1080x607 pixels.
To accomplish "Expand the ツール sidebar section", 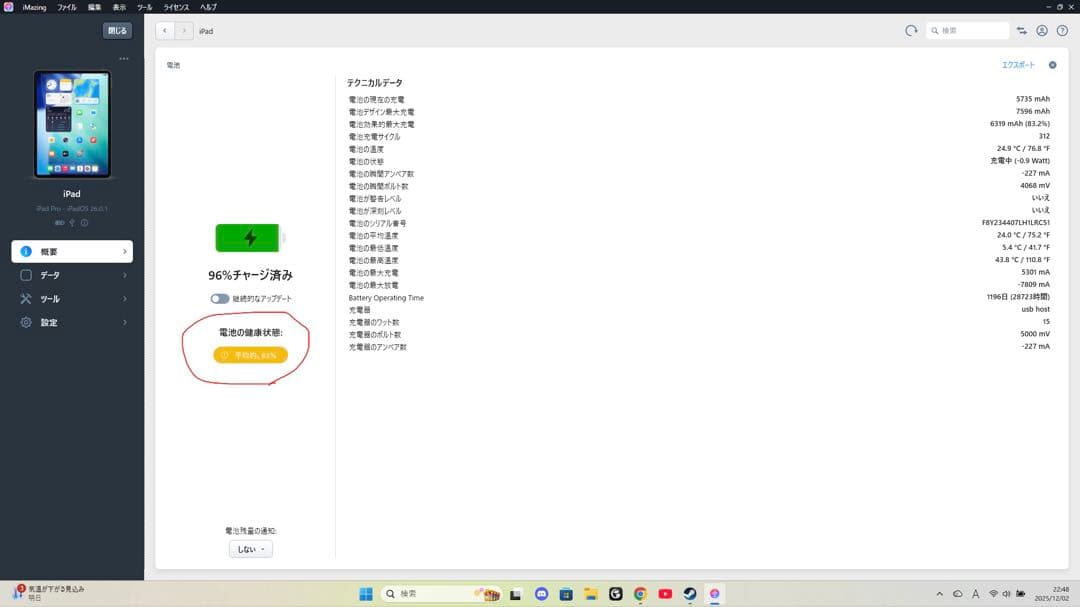I will click(72, 299).
